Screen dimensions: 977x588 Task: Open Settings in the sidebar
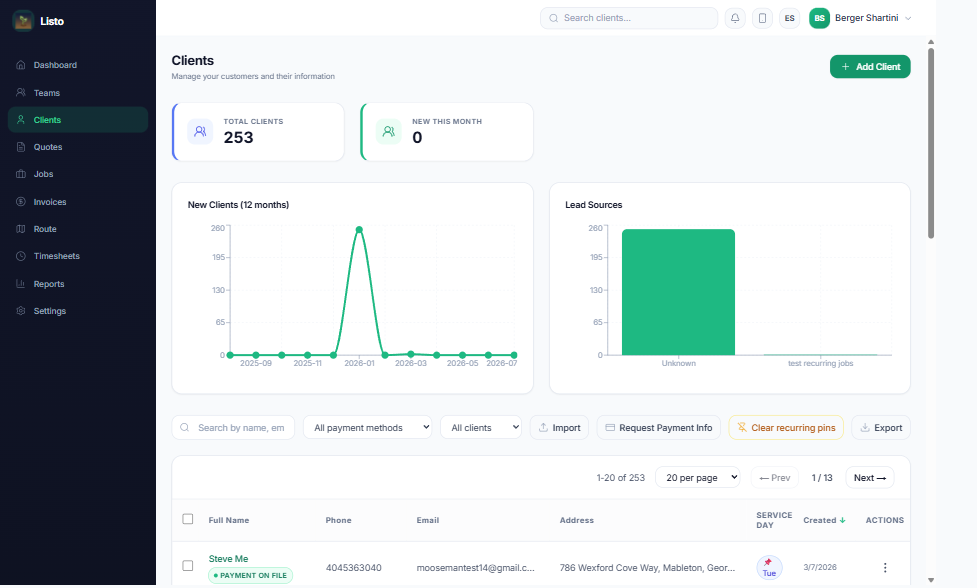click(78, 311)
